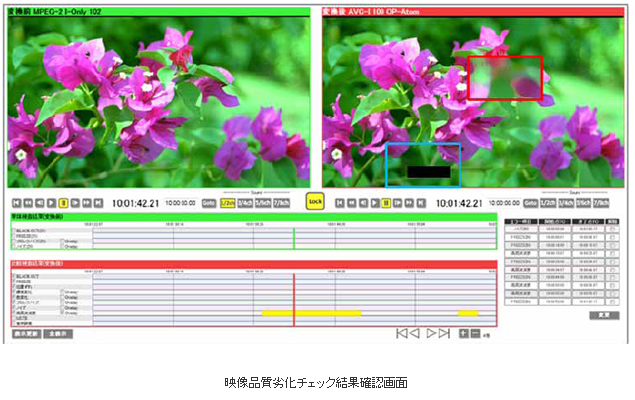The width and height of the screenshot is (635, 400).
Task: Click the Goto button on the right player
Action: click(x=532, y=203)
